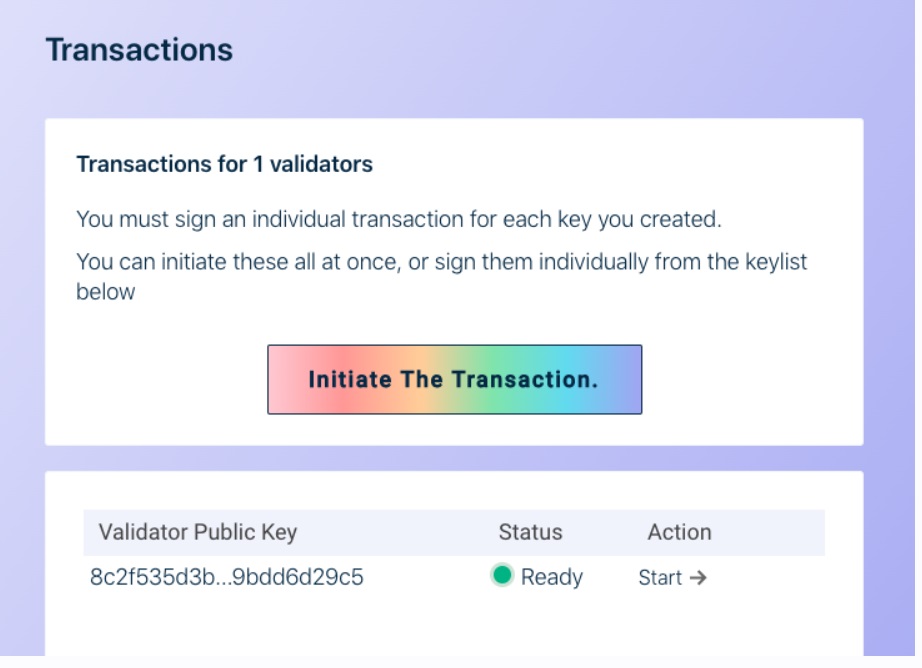Screen dimensions: 922x668
Task: Select validator key 8c2f535d3b...9bdd6d29c5
Action: (226, 577)
